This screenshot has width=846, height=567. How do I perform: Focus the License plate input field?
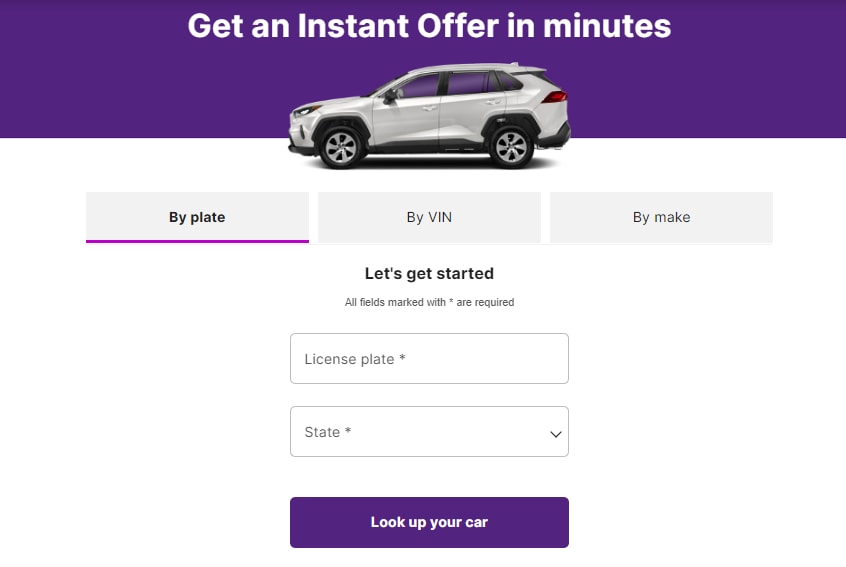pyautogui.click(x=429, y=359)
